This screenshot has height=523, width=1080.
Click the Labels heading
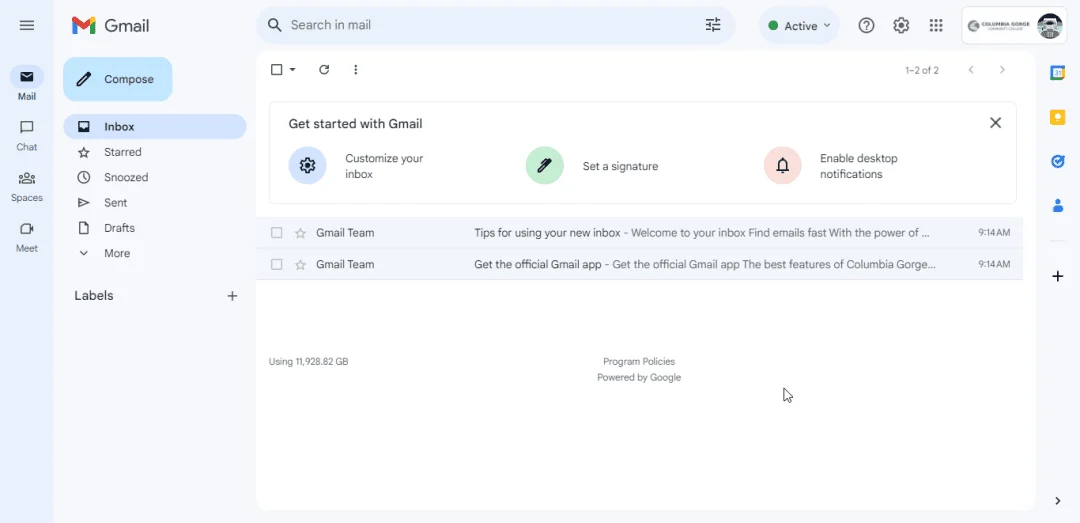pyautogui.click(x=94, y=296)
